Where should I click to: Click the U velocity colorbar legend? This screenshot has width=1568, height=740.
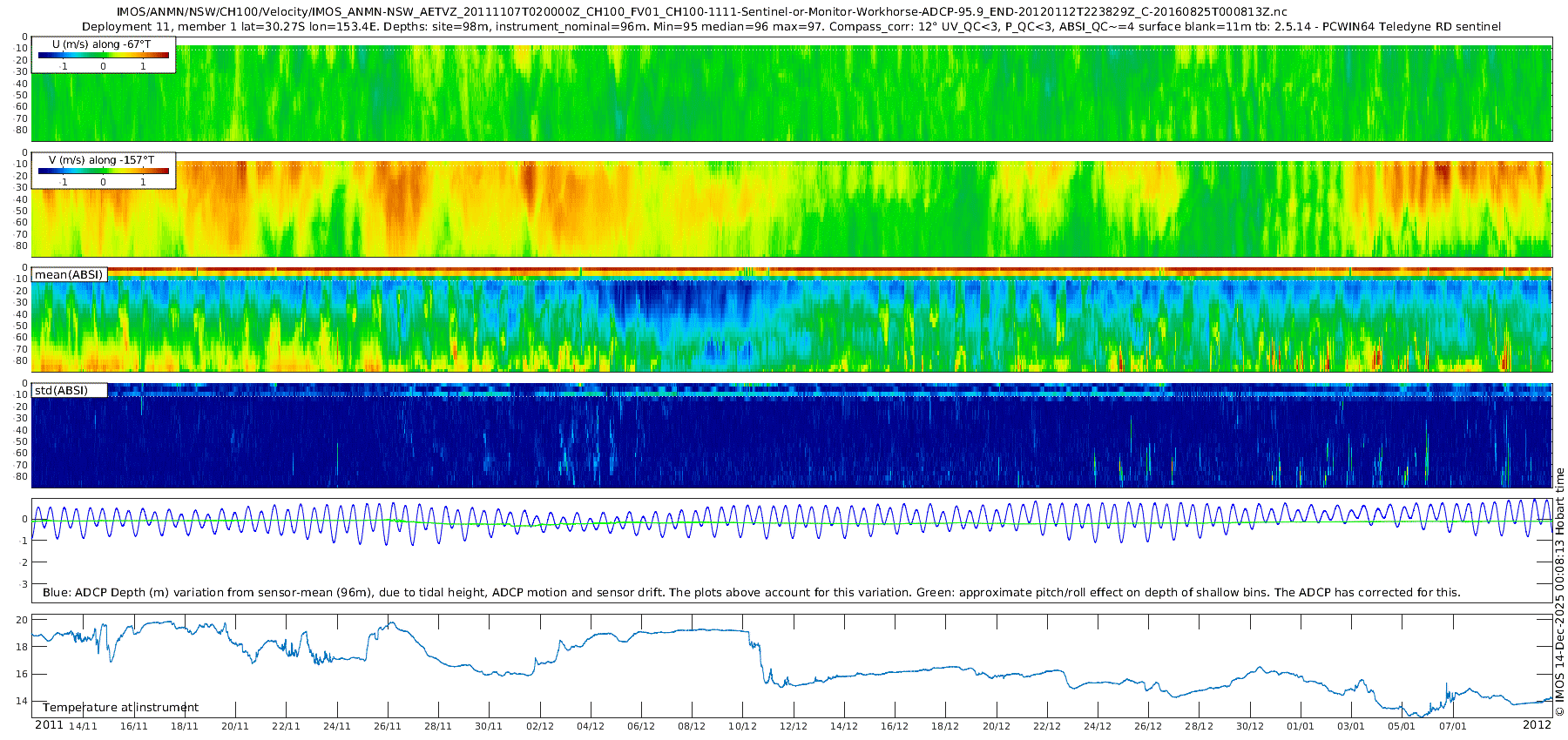(104, 55)
